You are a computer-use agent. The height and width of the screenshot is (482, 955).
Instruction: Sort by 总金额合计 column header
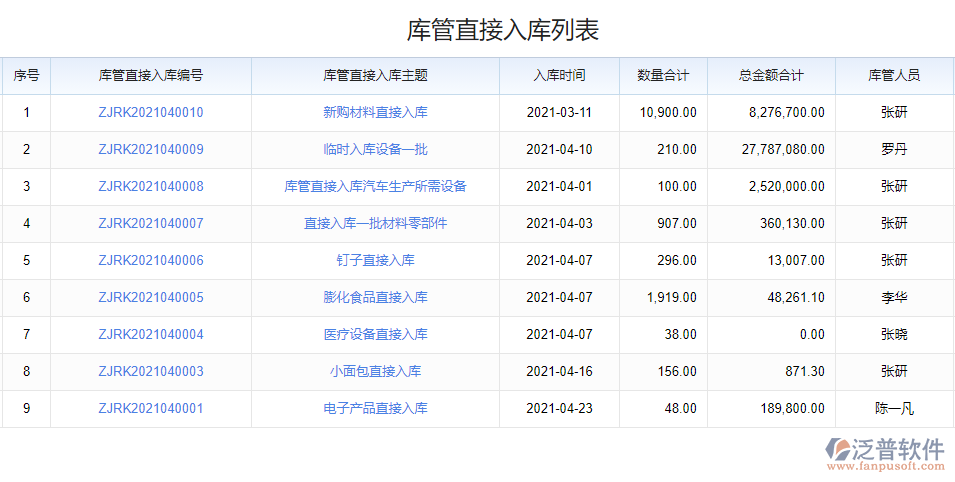tap(771, 76)
